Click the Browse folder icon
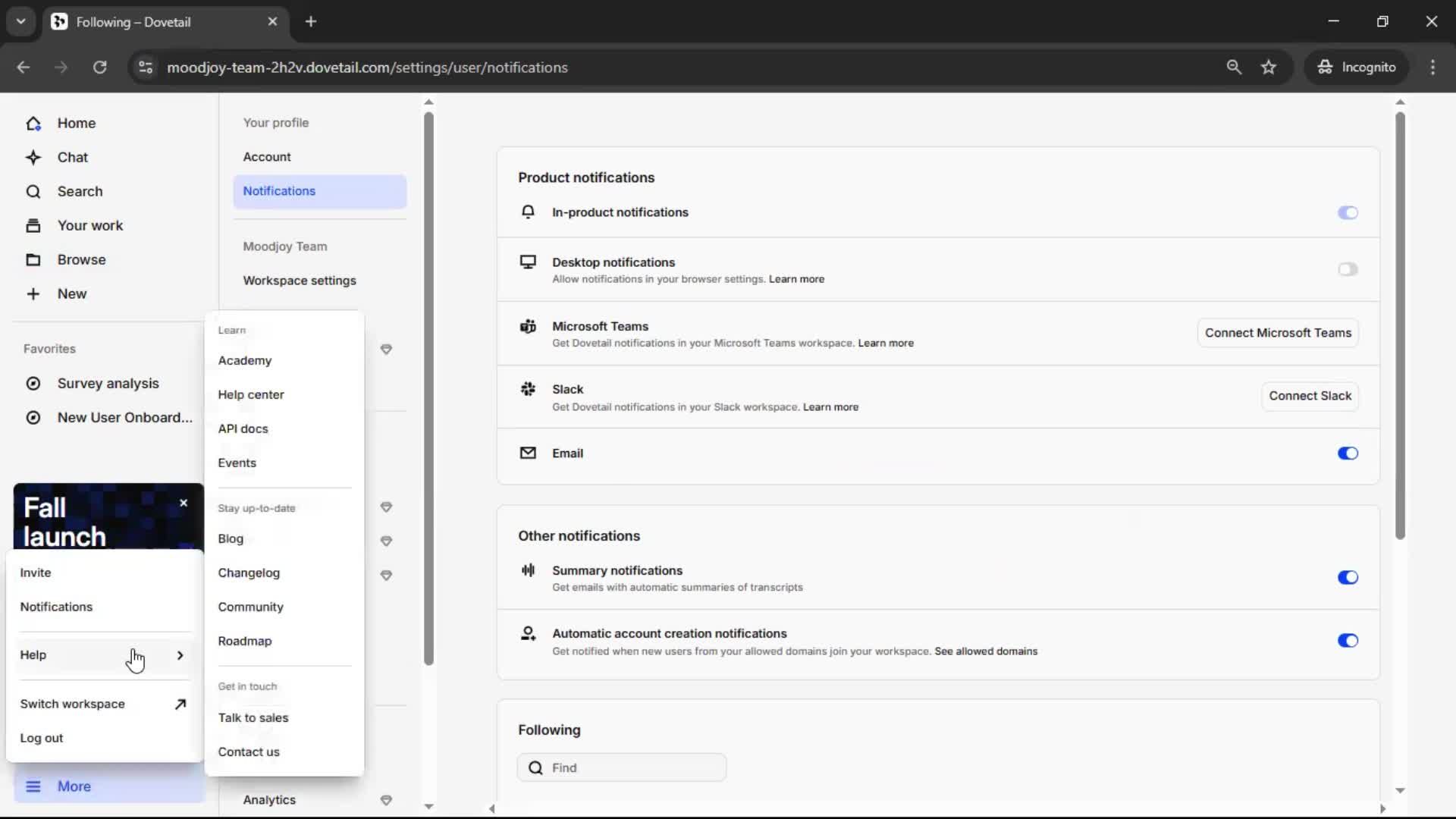 click(x=33, y=260)
